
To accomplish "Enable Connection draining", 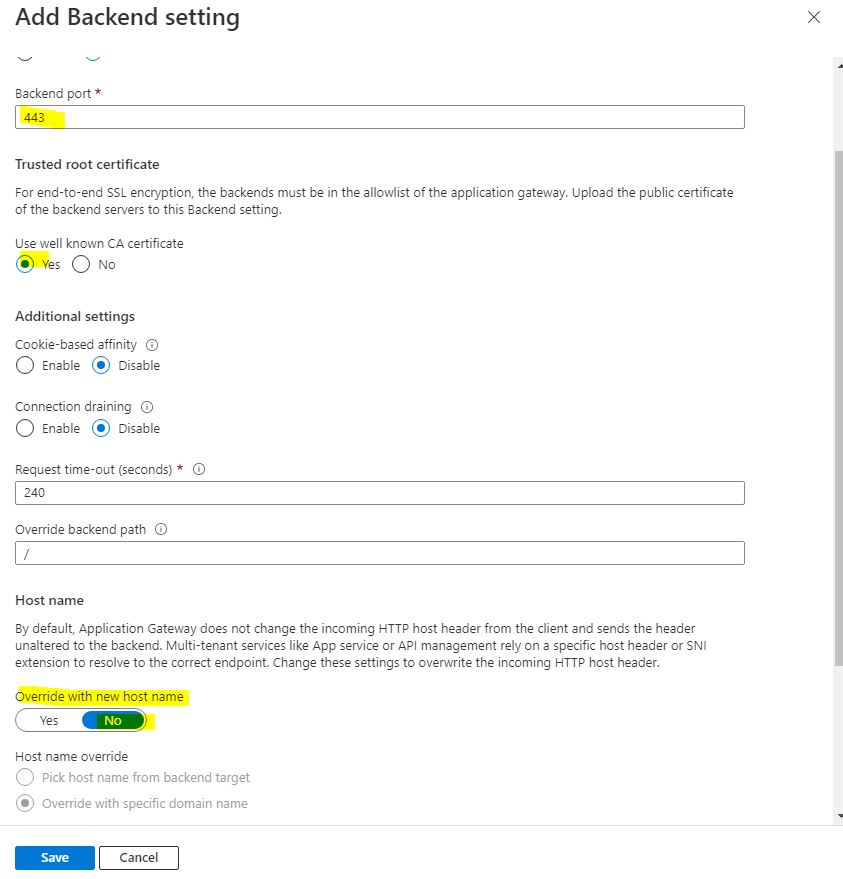I will (24, 428).
